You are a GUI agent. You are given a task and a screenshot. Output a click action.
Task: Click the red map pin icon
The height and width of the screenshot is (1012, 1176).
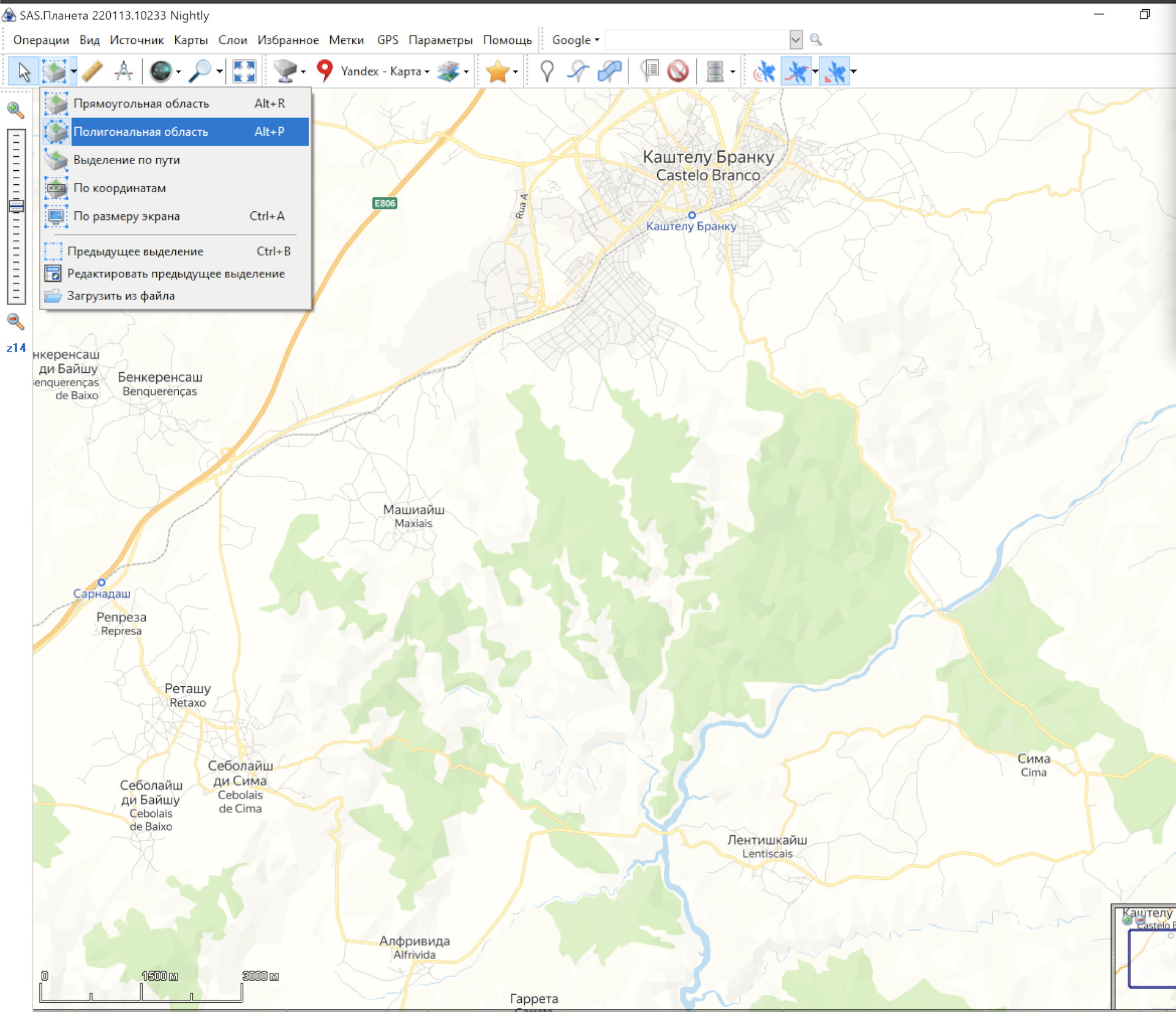(325, 72)
